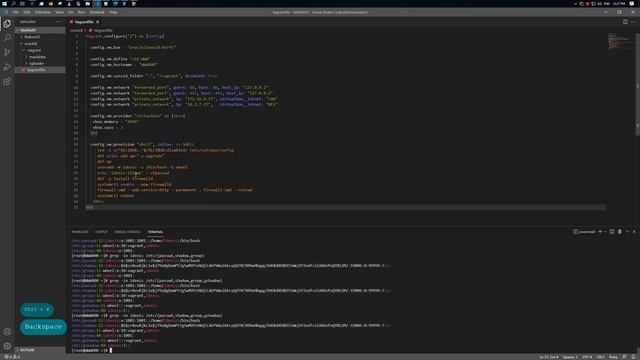Open the Help menu
640x360 pixels.
pyautogui.click(x=113, y=12)
